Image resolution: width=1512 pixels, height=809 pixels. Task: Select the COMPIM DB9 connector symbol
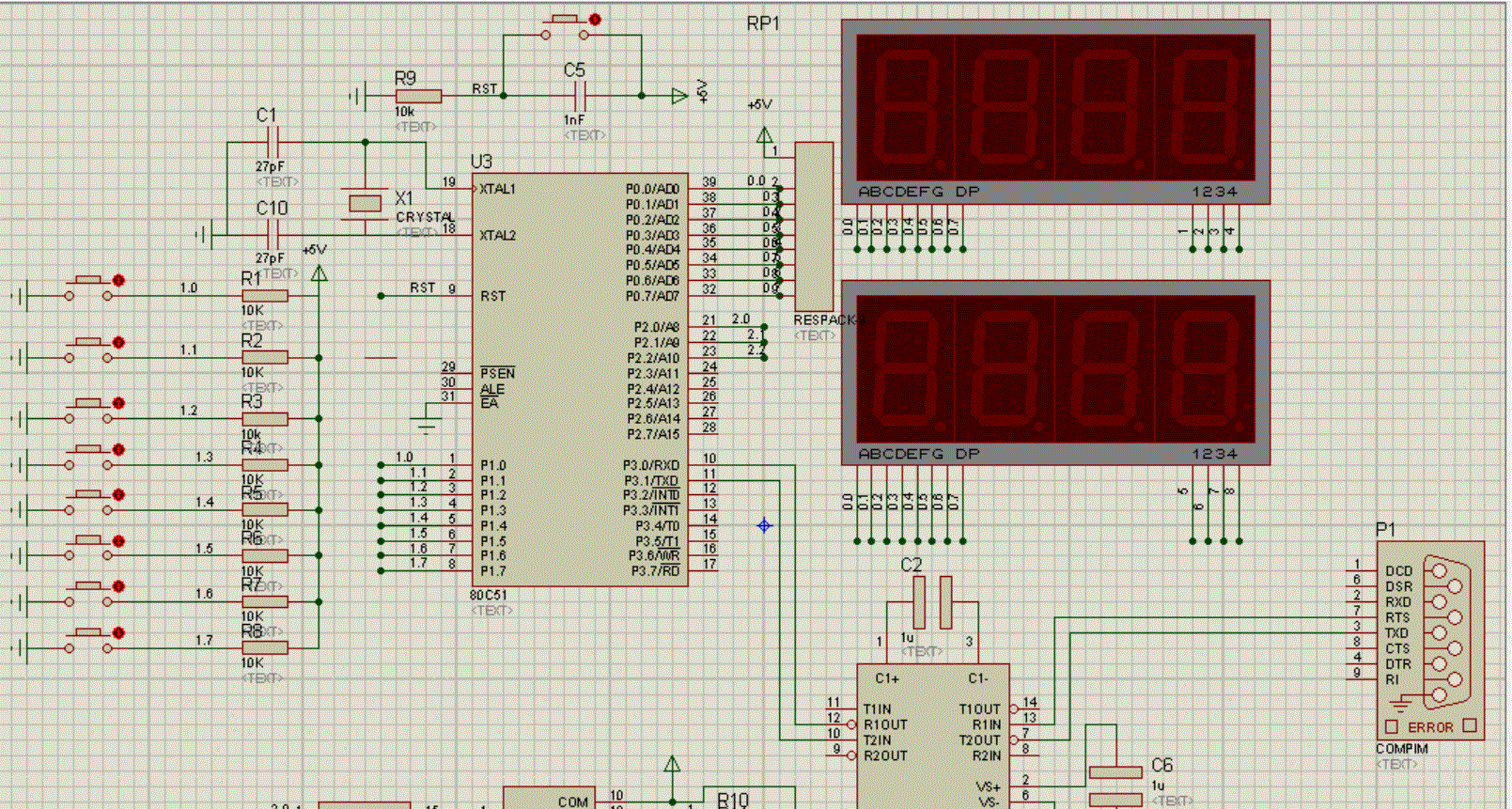1431,640
